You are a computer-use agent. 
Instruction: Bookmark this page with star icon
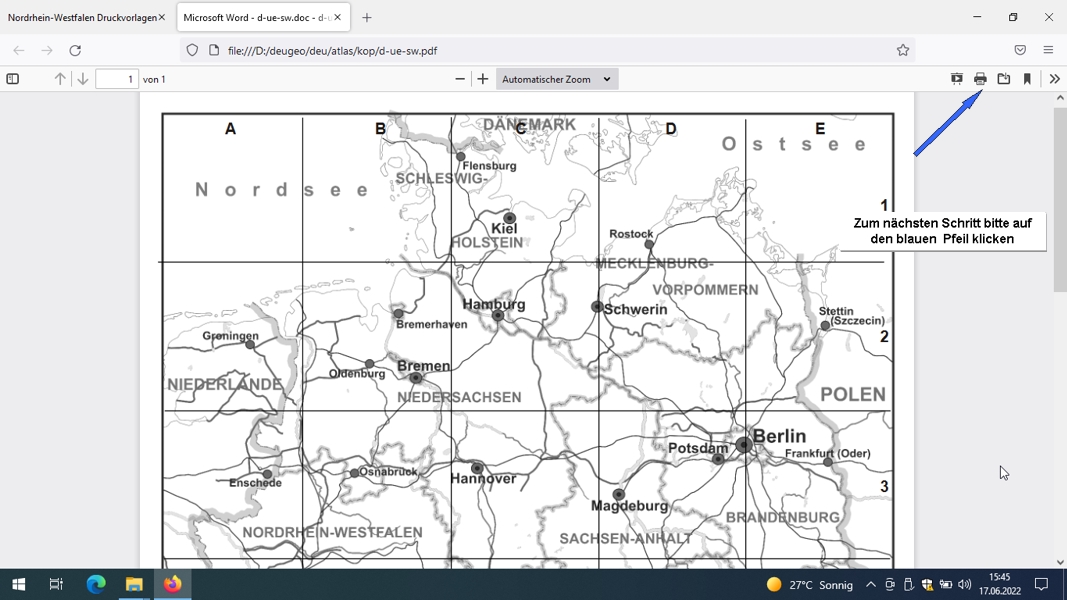click(x=903, y=50)
